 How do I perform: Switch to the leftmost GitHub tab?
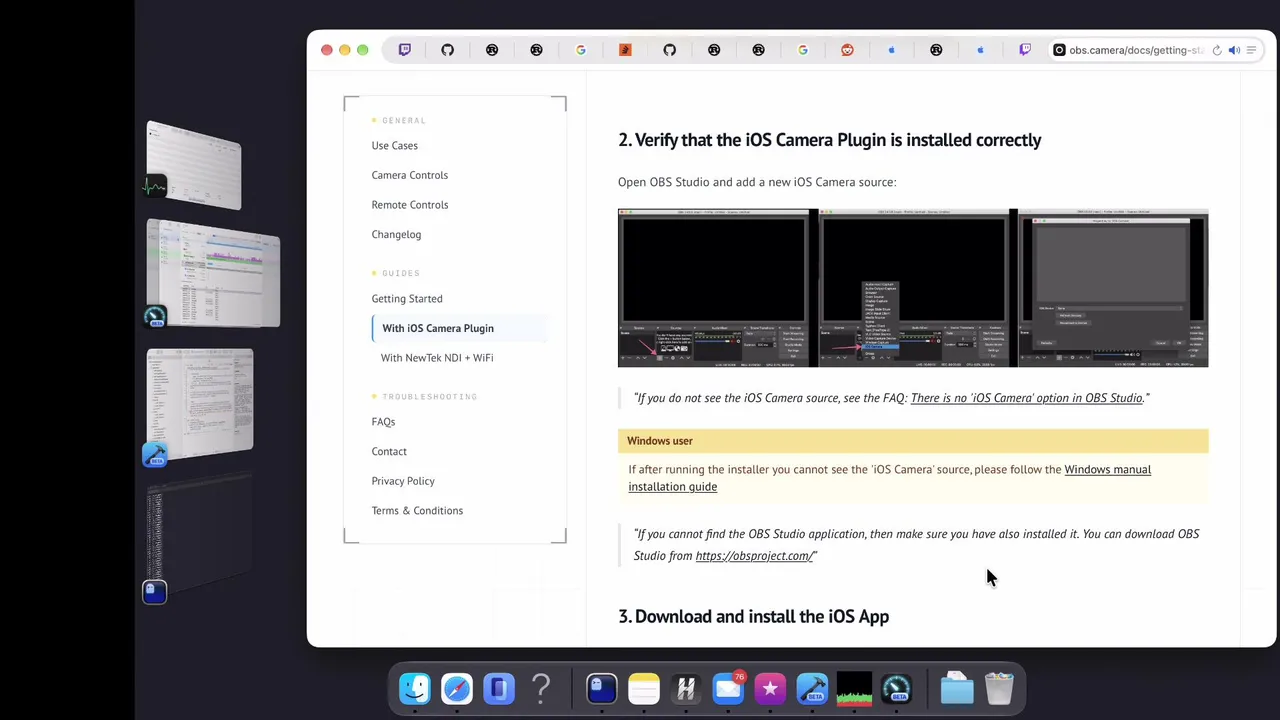click(448, 50)
